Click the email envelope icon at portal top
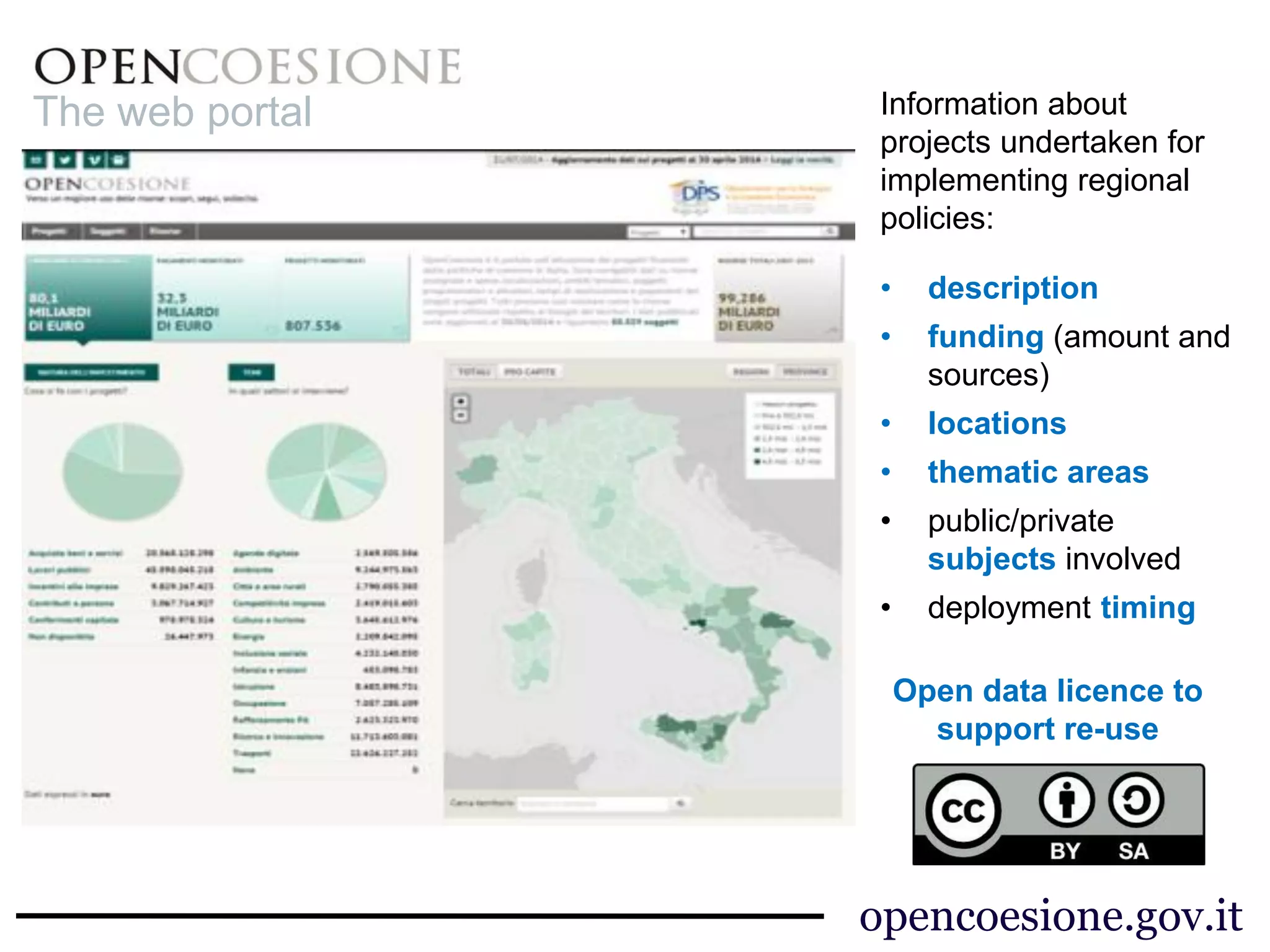 click(36, 161)
